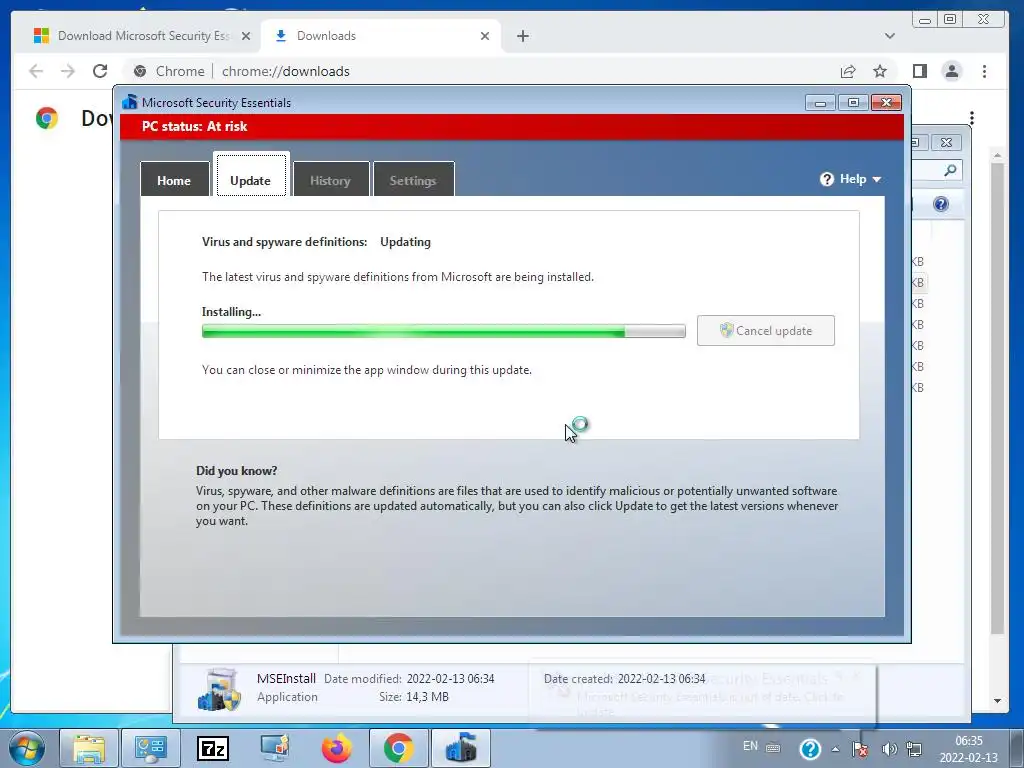
Task: Launch Firefox from the taskbar
Action: pos(336,748)
